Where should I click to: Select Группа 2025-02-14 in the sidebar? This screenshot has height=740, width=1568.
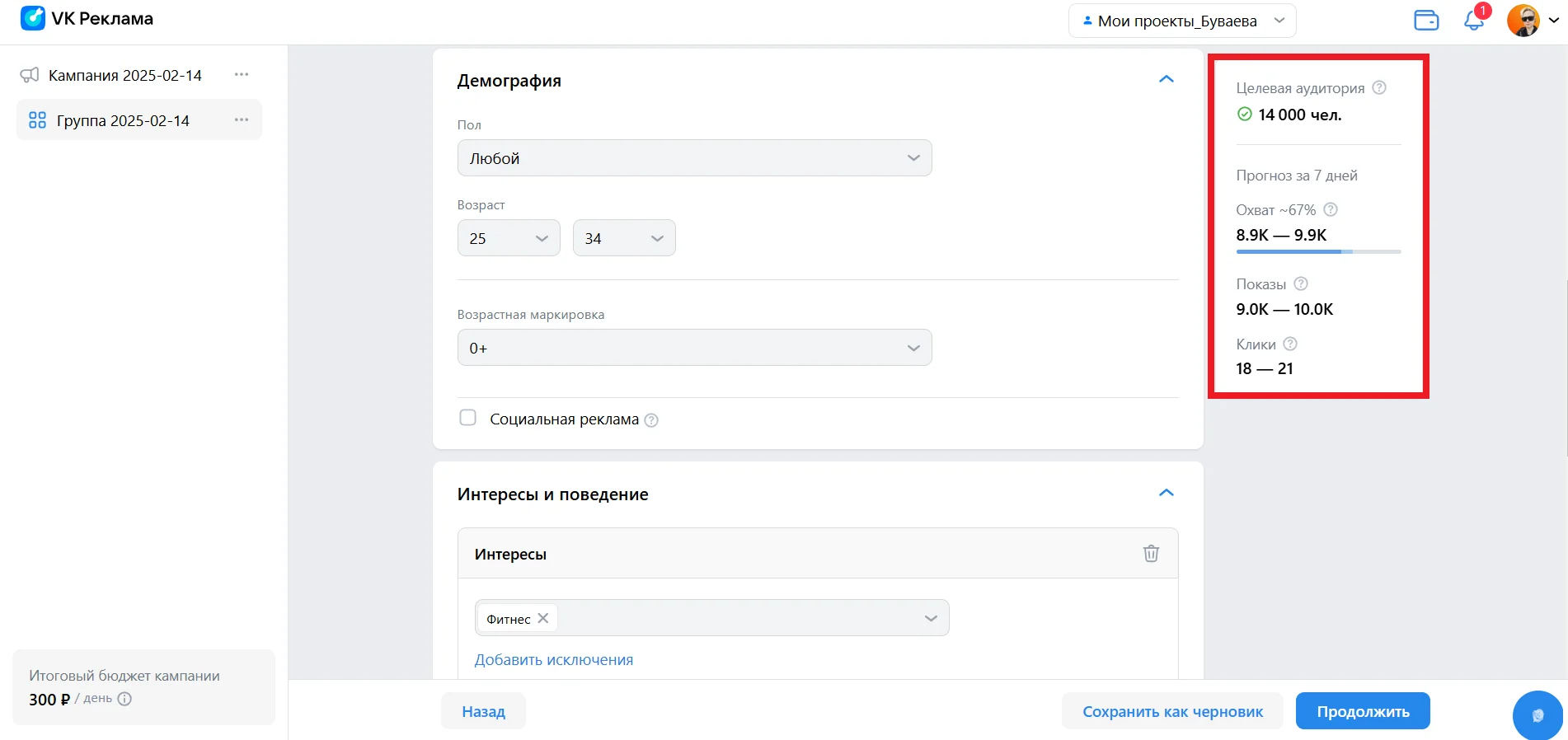click(123, 120)
